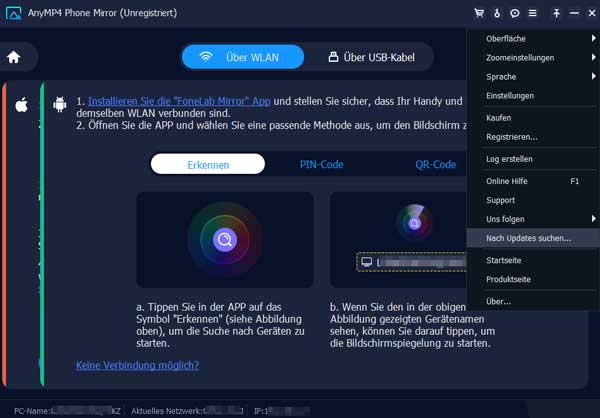Select Log erstellen menu entry

tap(533, 159)
